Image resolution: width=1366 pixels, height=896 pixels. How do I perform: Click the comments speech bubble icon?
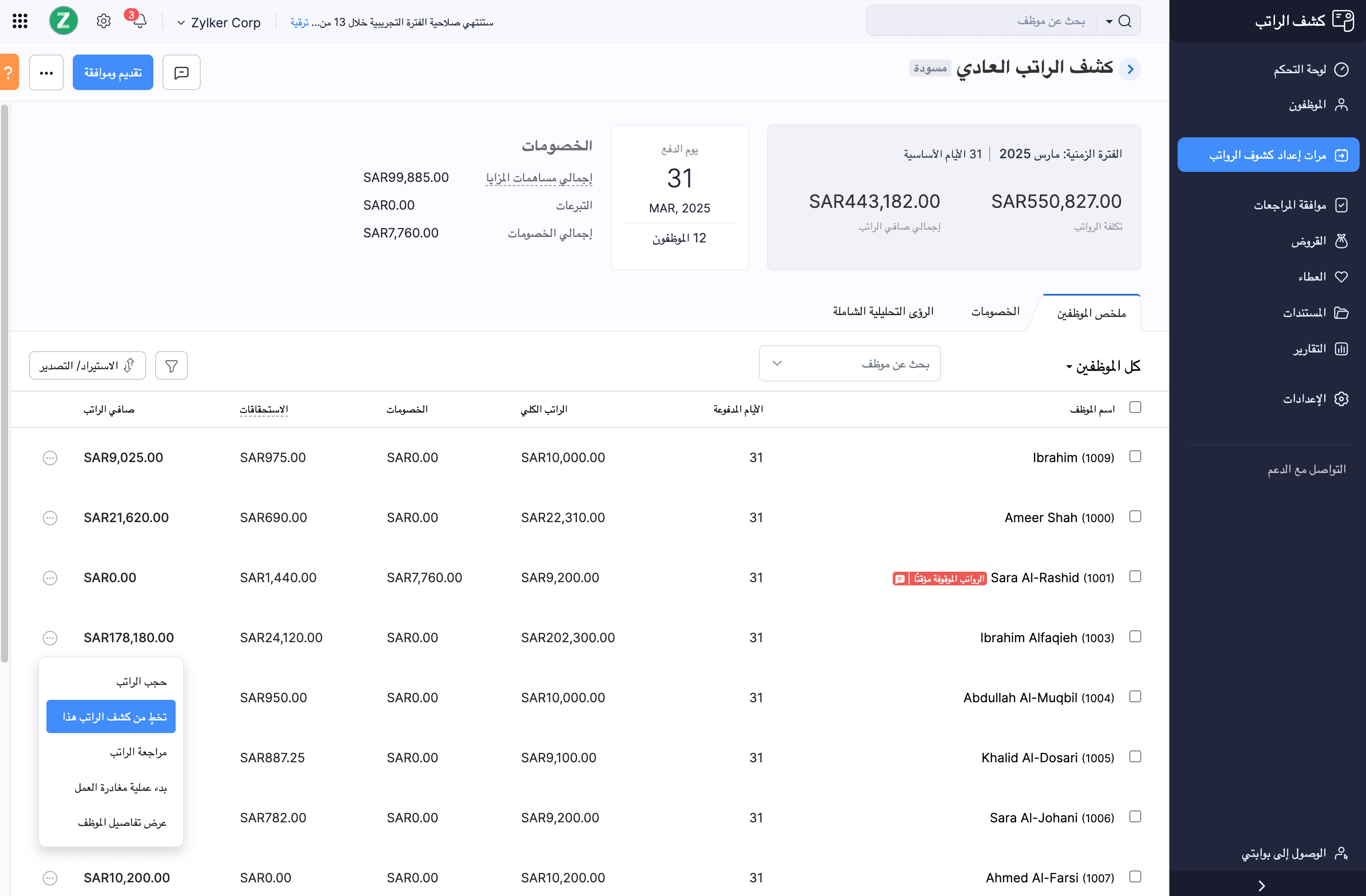pyautogui.click(x=182, y=73)
